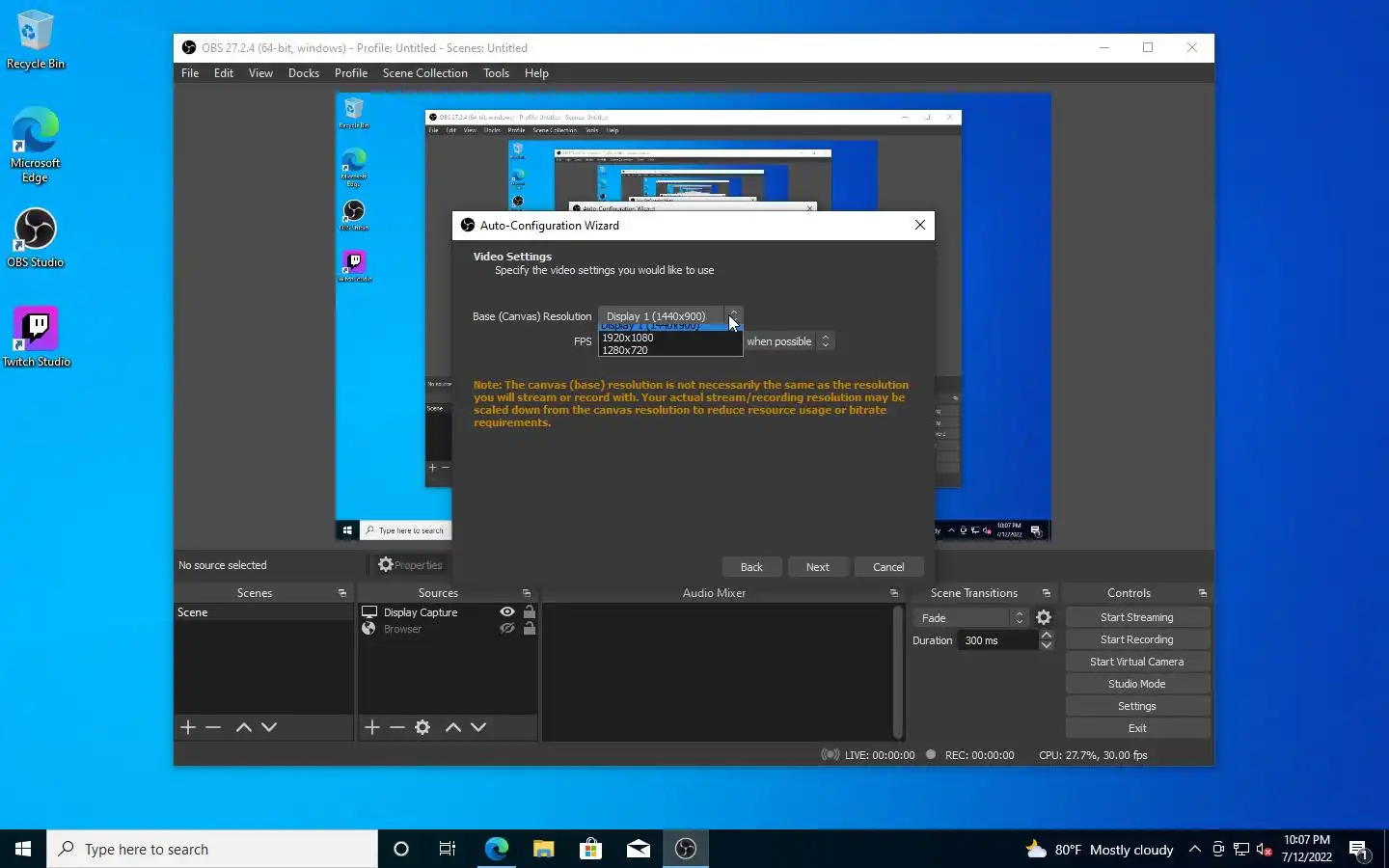Image resolution: width=1389 pixels, height=868 pixels.
Task: Click Next in the Auto-Configuration Wizard
Action: tap(818, 567)
